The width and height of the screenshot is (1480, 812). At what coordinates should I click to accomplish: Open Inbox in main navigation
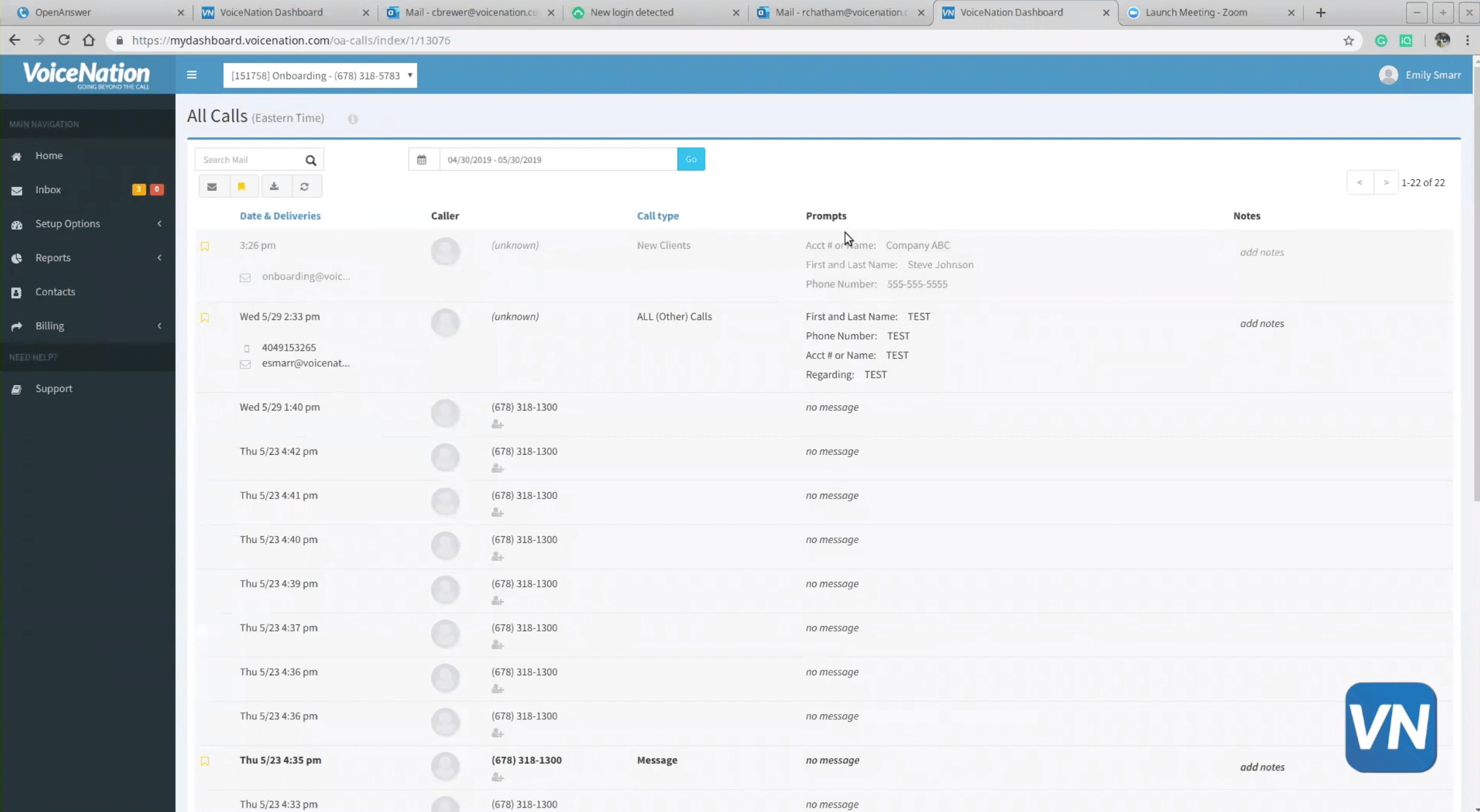[x=87, y=190]
